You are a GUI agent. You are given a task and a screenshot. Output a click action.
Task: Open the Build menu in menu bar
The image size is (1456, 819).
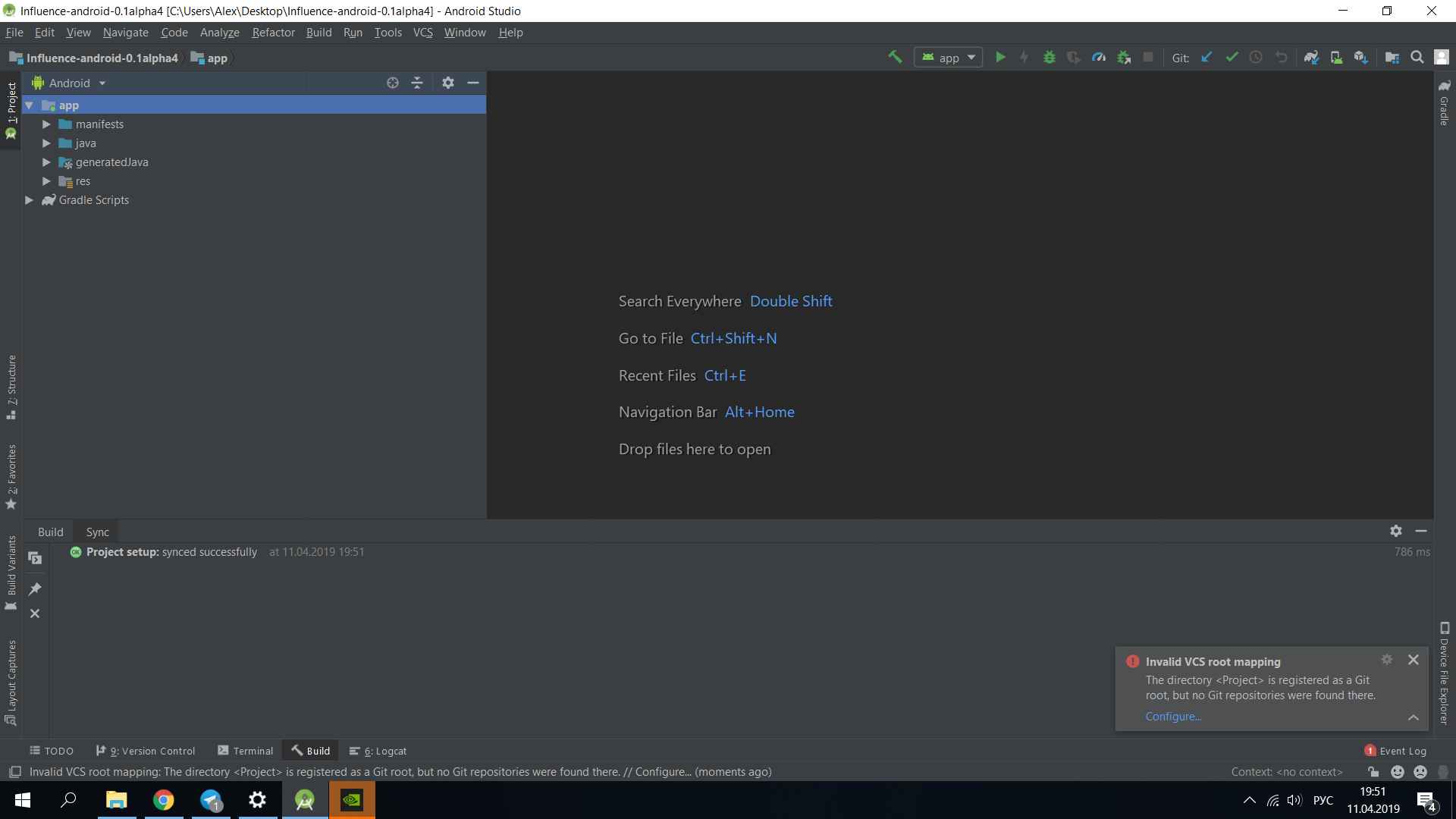(x=318, y=33)
